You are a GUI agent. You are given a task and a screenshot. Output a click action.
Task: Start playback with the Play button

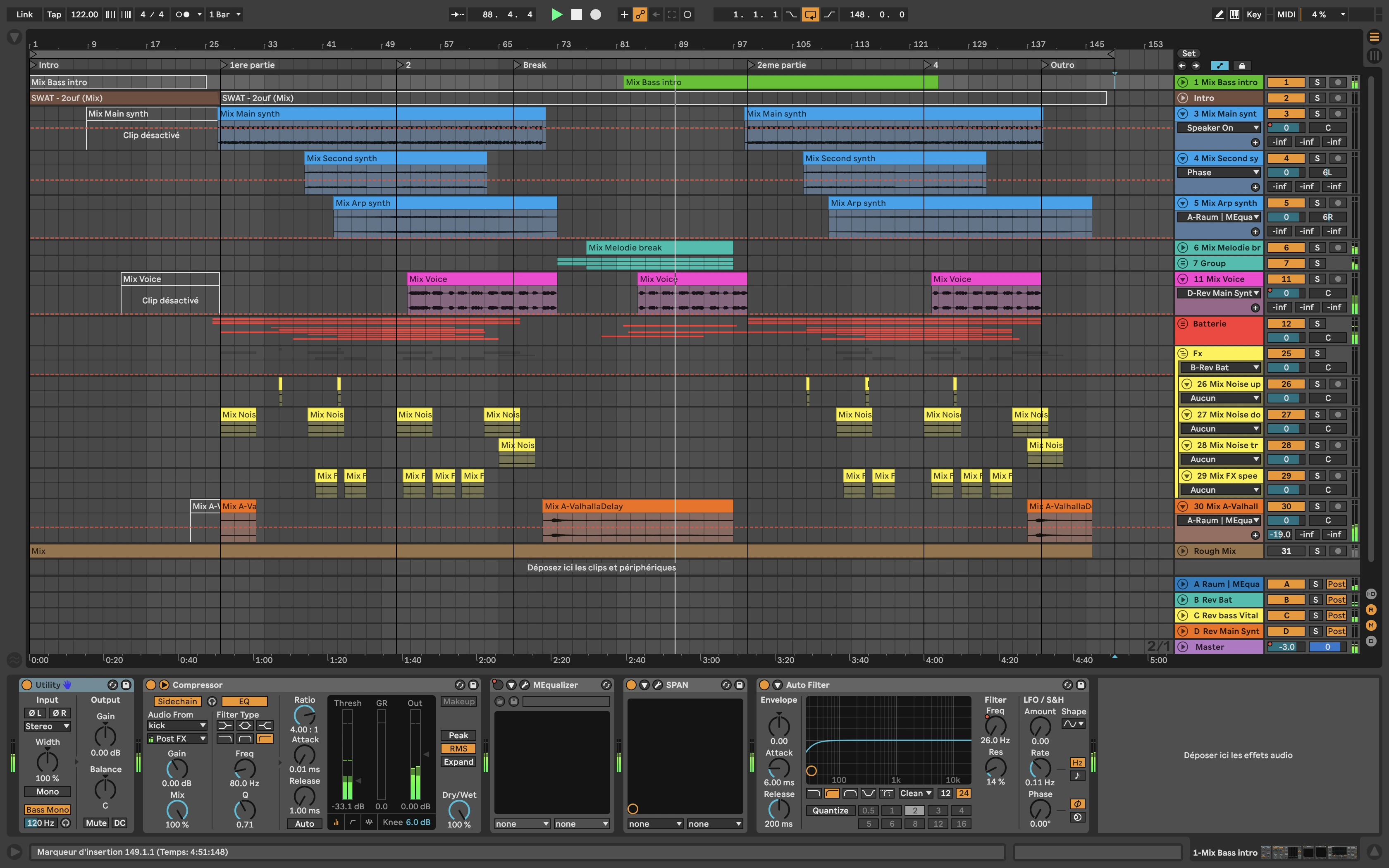click(x=556, y=14)
